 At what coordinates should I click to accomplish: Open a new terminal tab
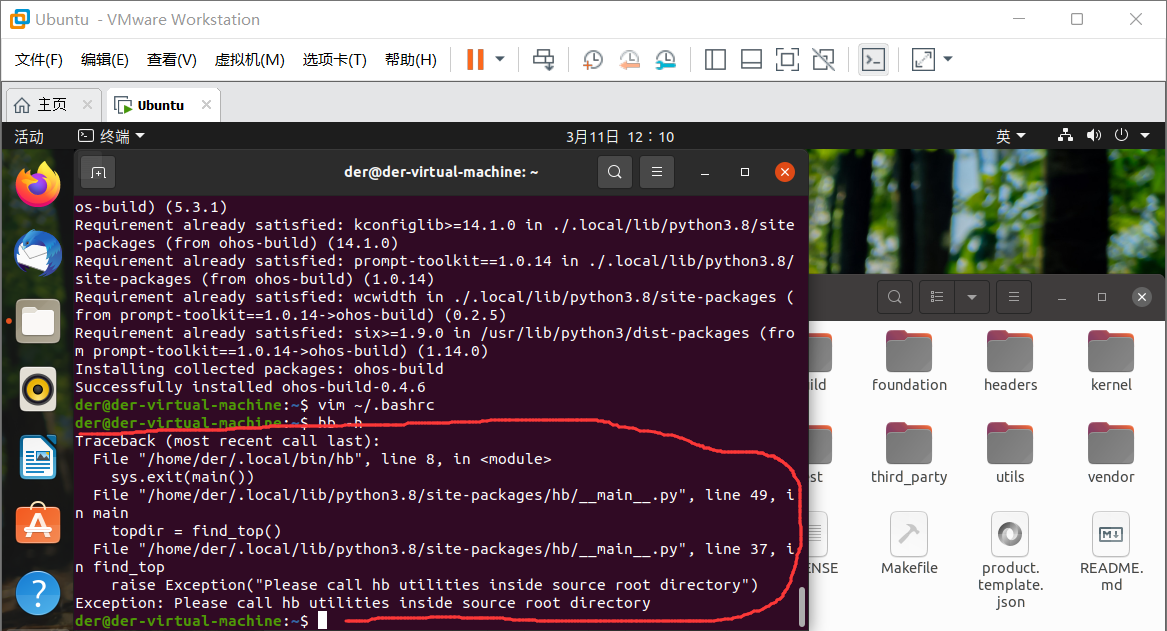[x=98, y=171]
